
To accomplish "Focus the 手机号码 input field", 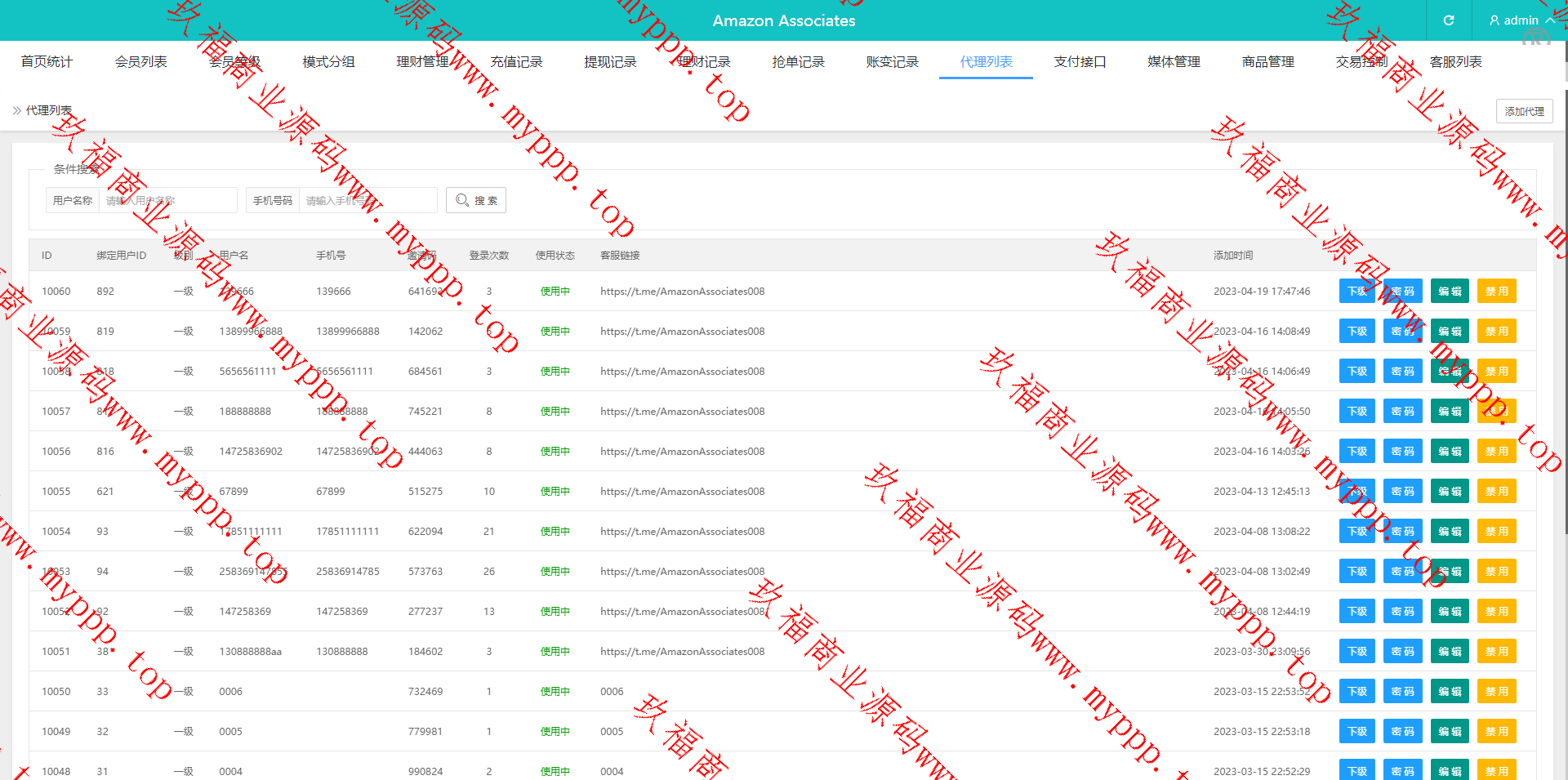I will pos(367,200).
